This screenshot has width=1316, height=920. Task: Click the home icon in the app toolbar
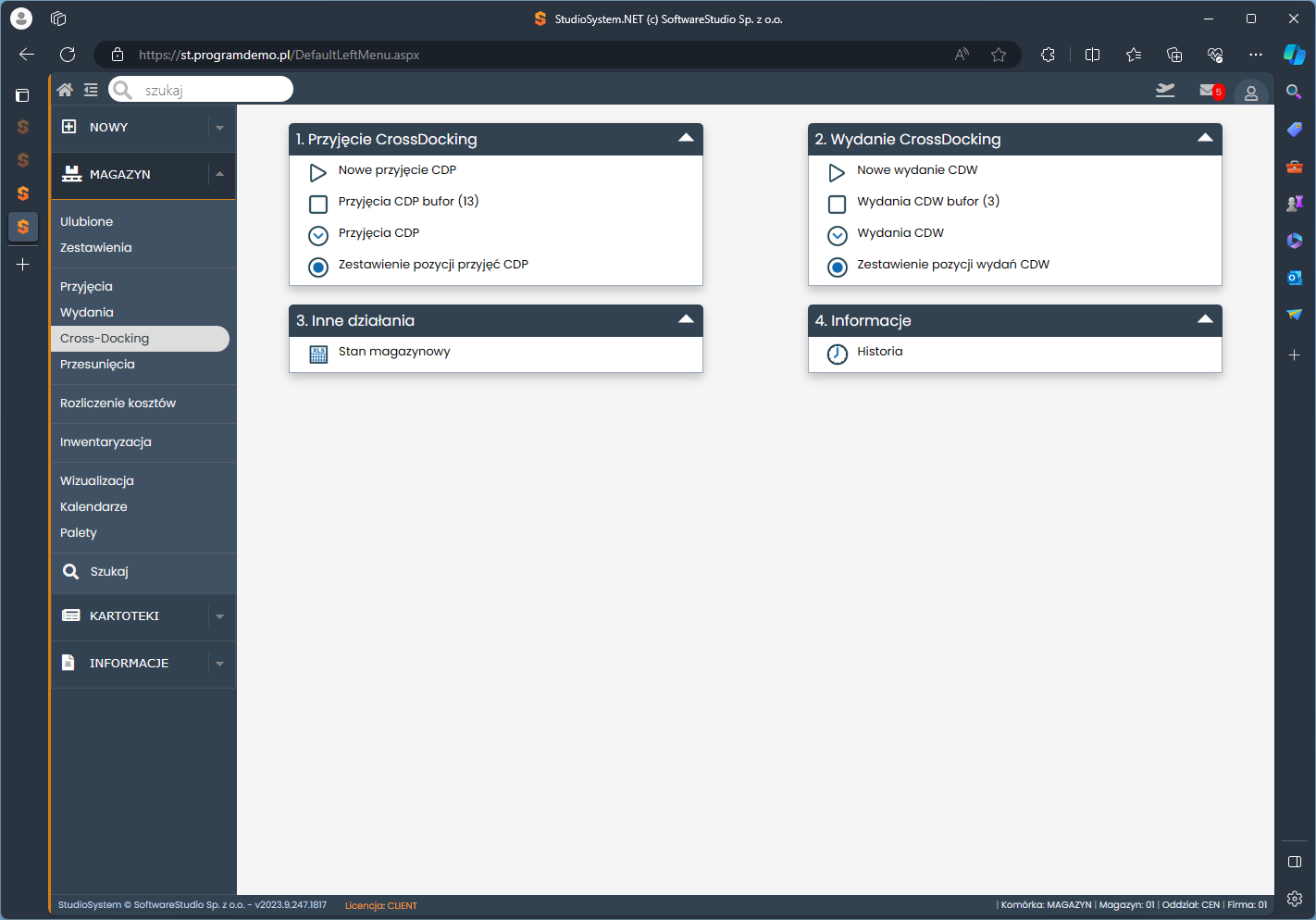pyautogui.click(x=65, y=90)
